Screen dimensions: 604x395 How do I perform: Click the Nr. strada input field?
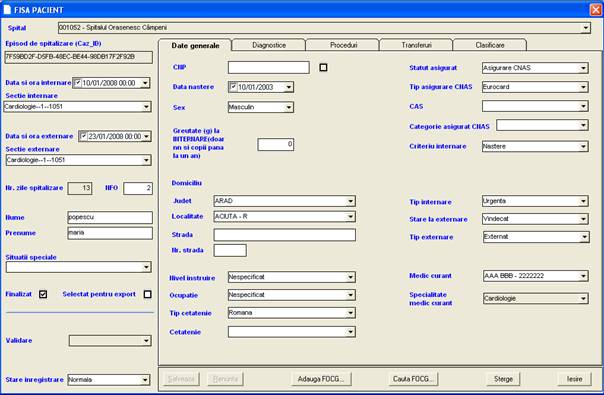(230, 250)
